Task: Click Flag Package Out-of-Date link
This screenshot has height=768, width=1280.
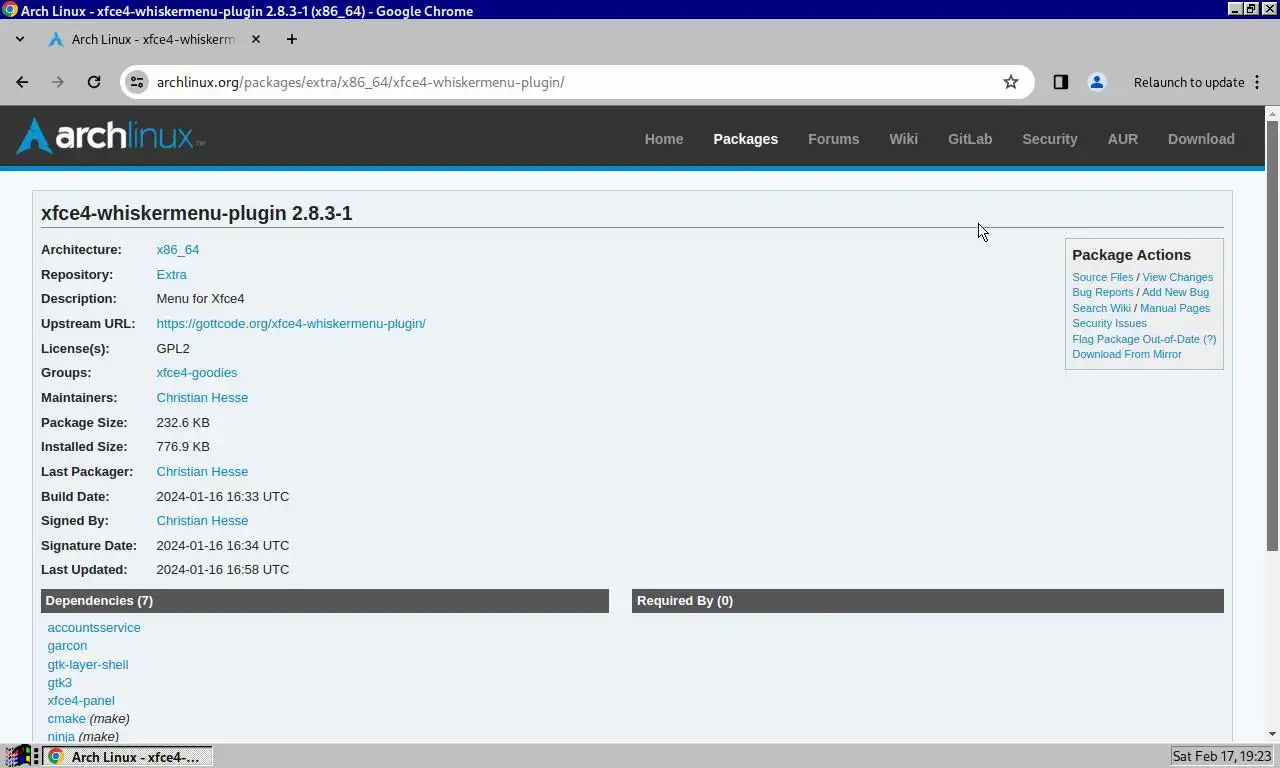Action: (1136, 339)
